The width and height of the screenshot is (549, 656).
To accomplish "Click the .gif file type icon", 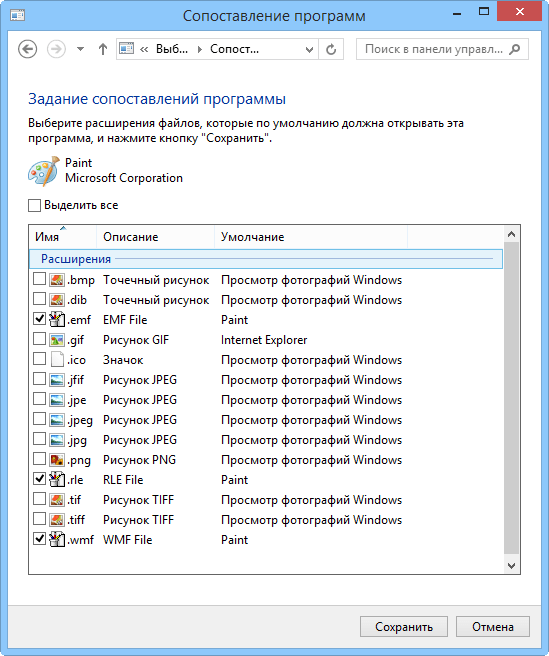I will coord(57,340).
